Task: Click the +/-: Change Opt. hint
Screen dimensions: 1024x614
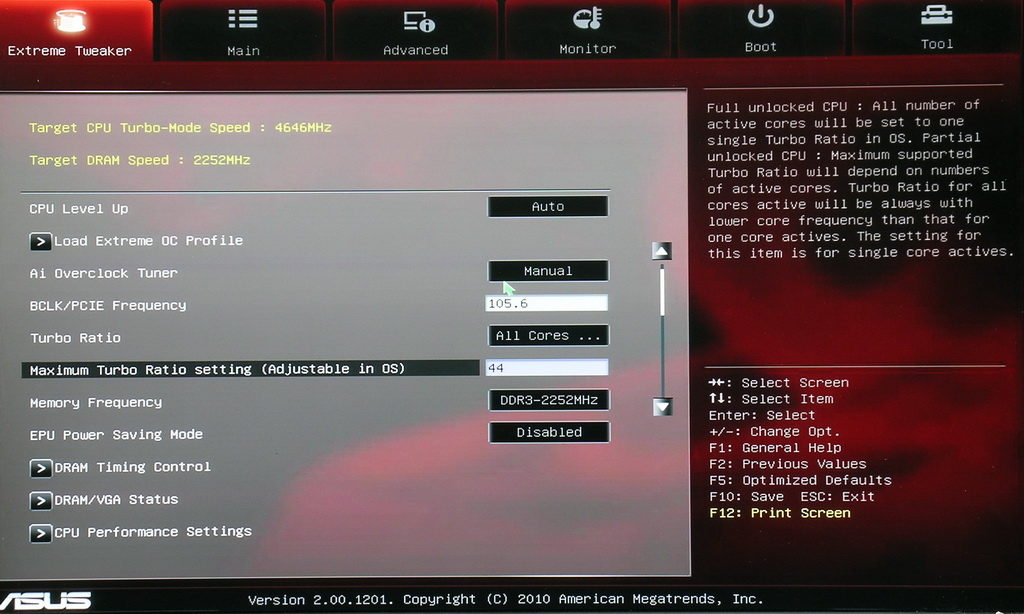Action: click(774, 431)
